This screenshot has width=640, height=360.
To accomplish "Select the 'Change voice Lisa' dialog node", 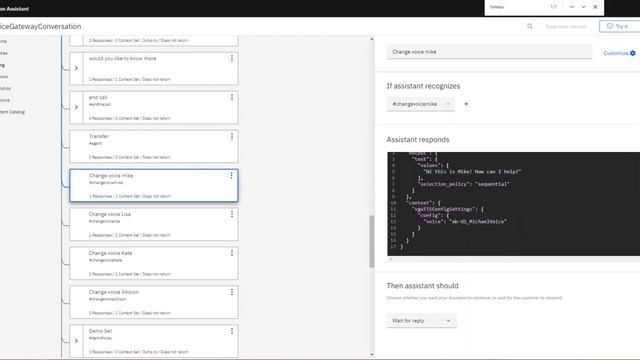I will tap(154, 224).
